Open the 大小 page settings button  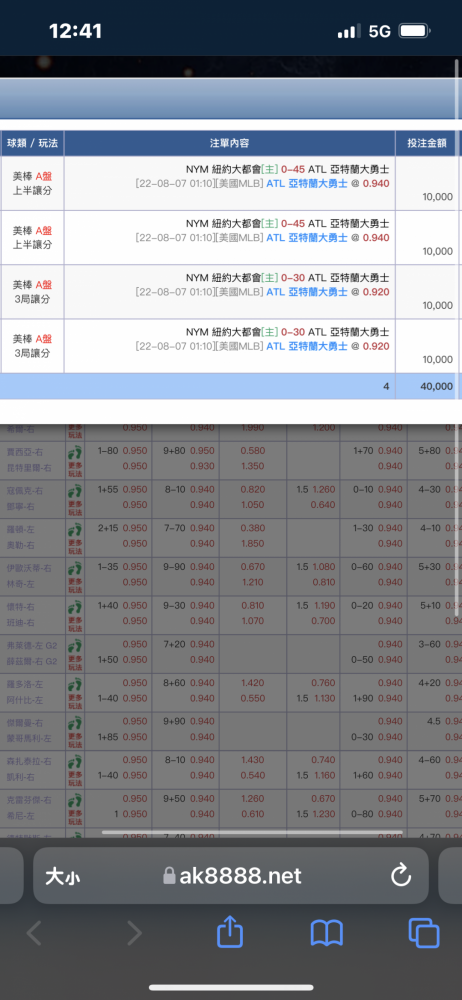pos(63,876)
